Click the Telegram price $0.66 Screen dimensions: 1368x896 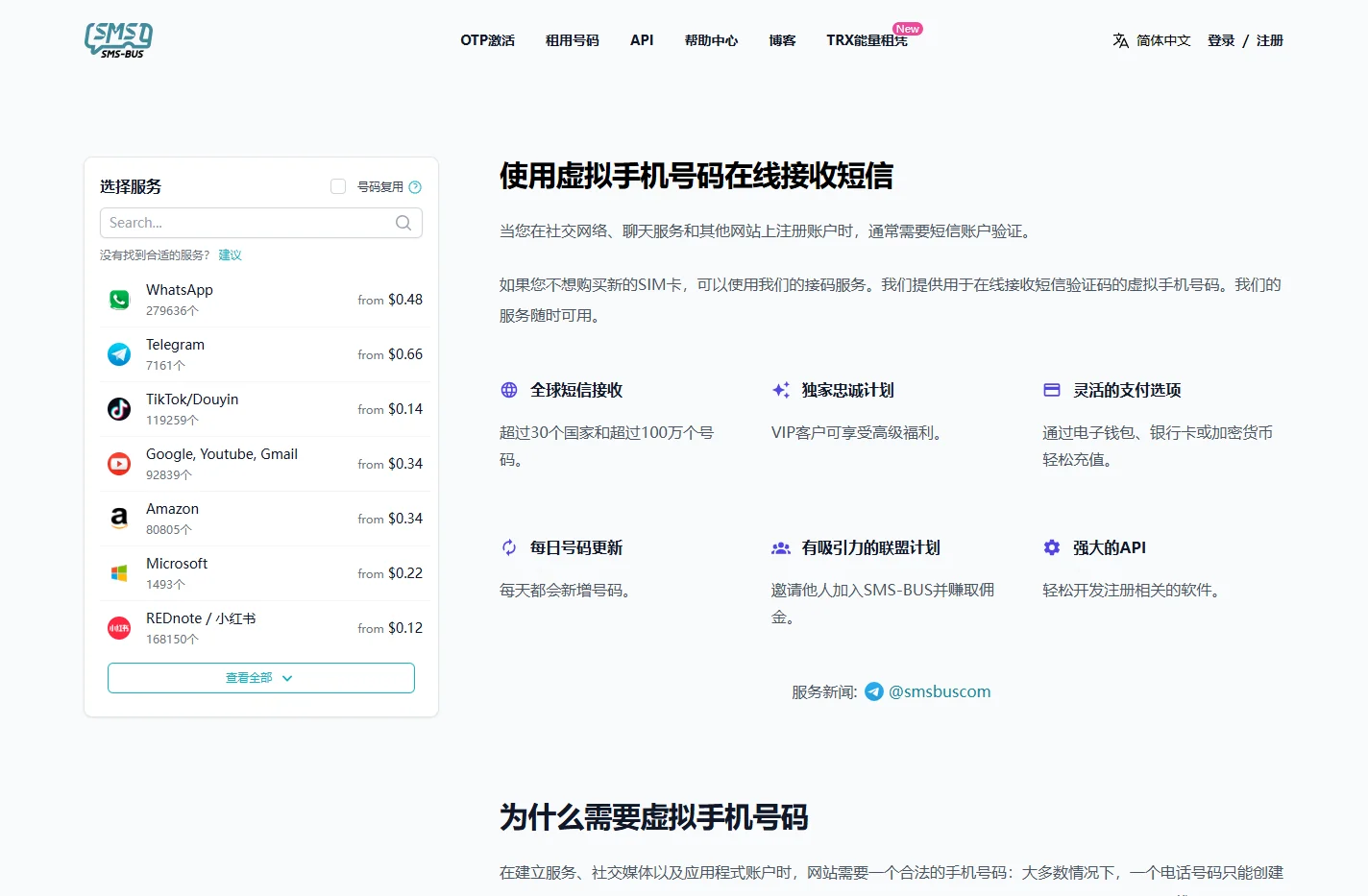coord(405,354)
